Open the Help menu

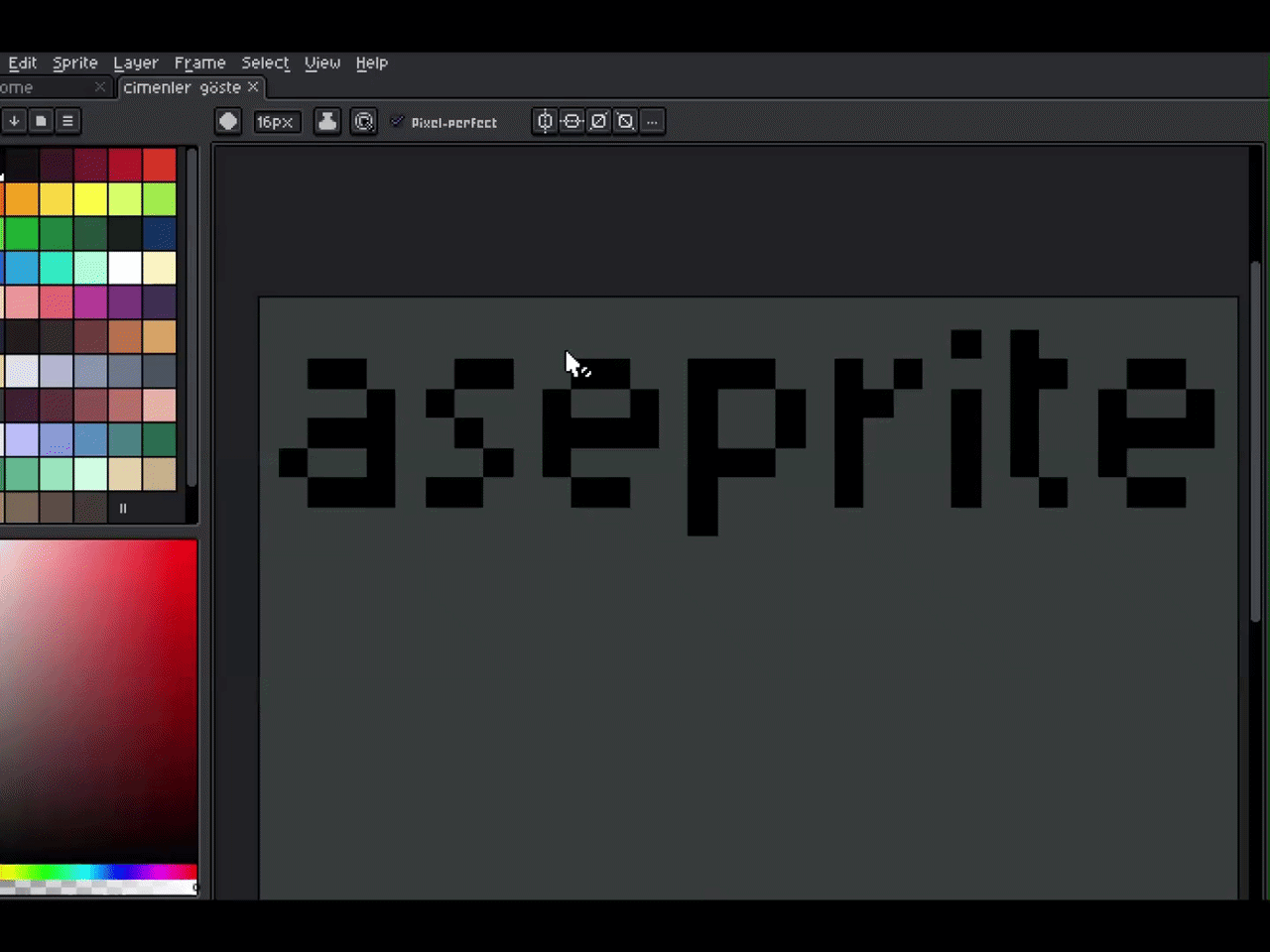[372, 62]
